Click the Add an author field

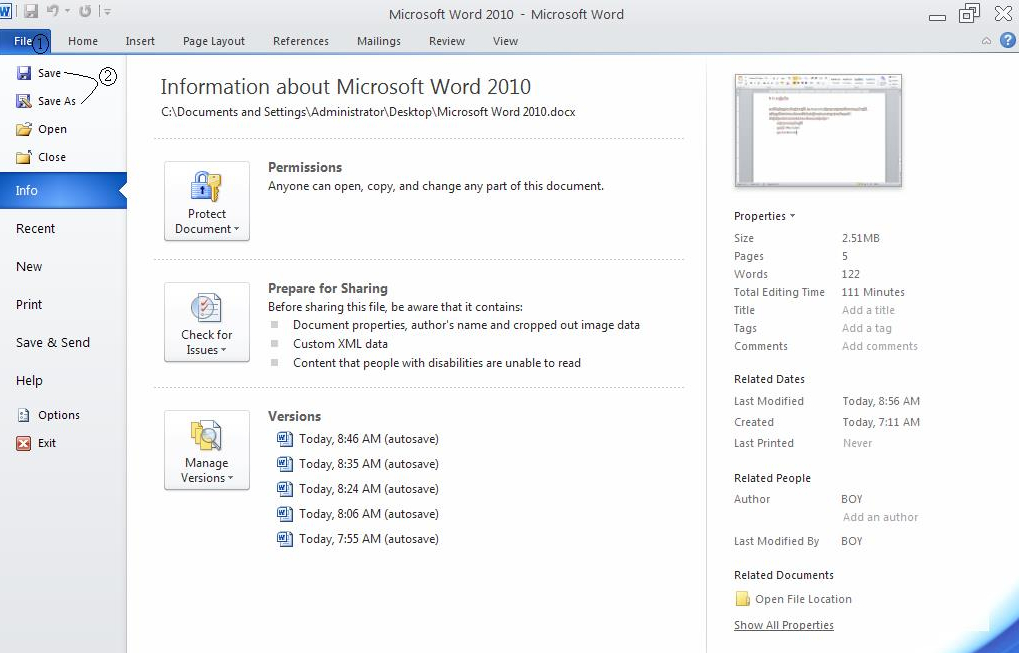point(881,517)
